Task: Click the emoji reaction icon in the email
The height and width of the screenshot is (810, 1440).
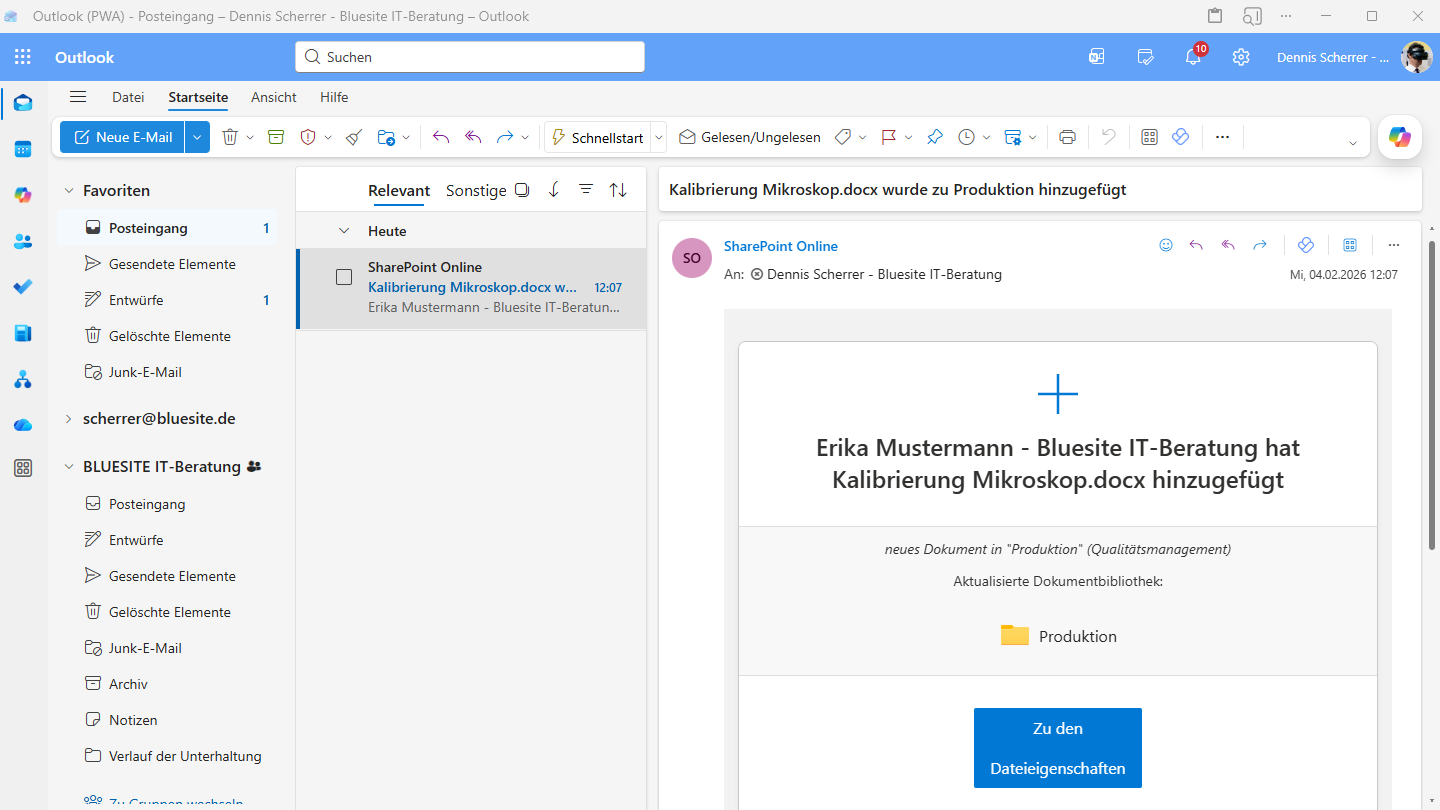Action: (x=1165, y=245)
